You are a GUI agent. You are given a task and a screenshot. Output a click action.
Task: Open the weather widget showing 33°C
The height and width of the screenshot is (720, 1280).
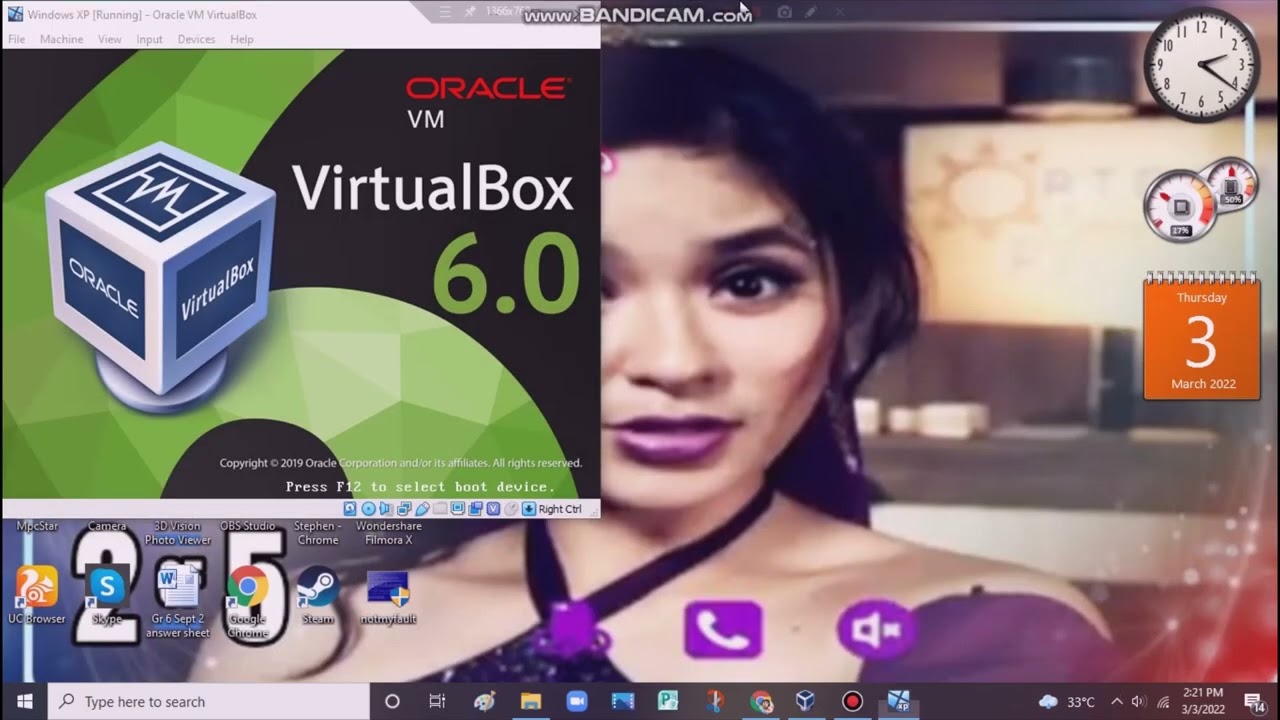click(1067, 701)
